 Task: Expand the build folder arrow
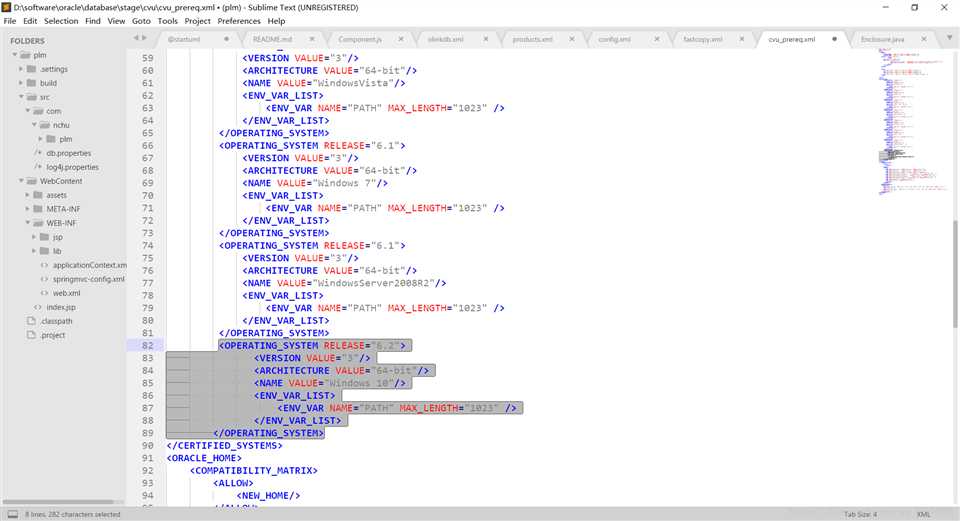pos(21,83)
